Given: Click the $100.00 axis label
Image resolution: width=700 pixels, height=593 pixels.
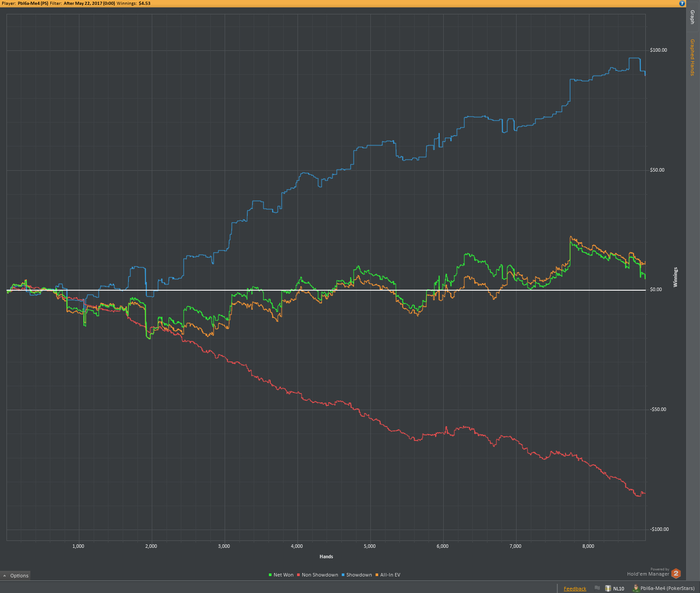Looking at the screenshot, I should coord(658,50).
